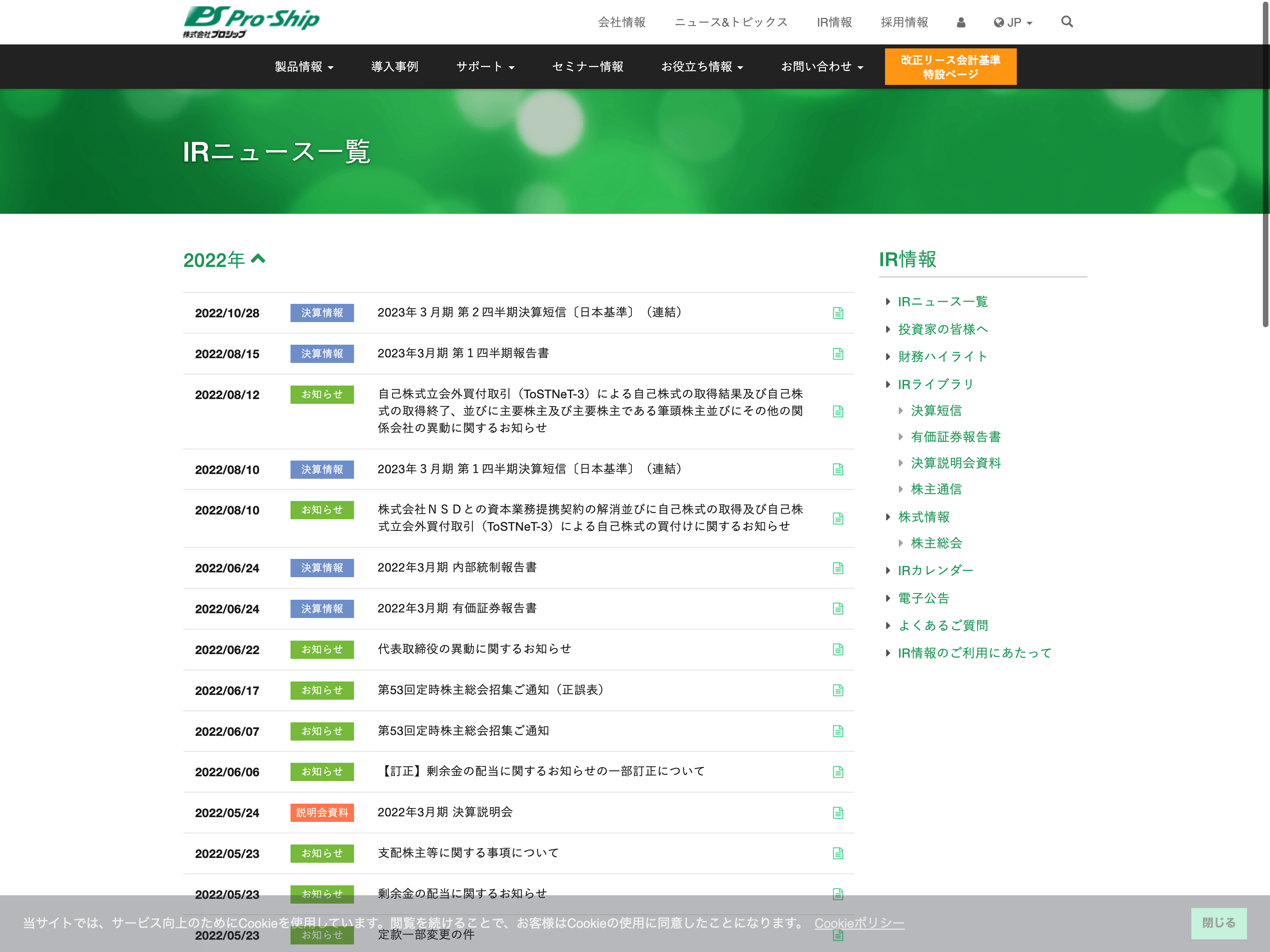Click the search magnifier icon in header
The image size is (1270, 952).
(1066, 22)
